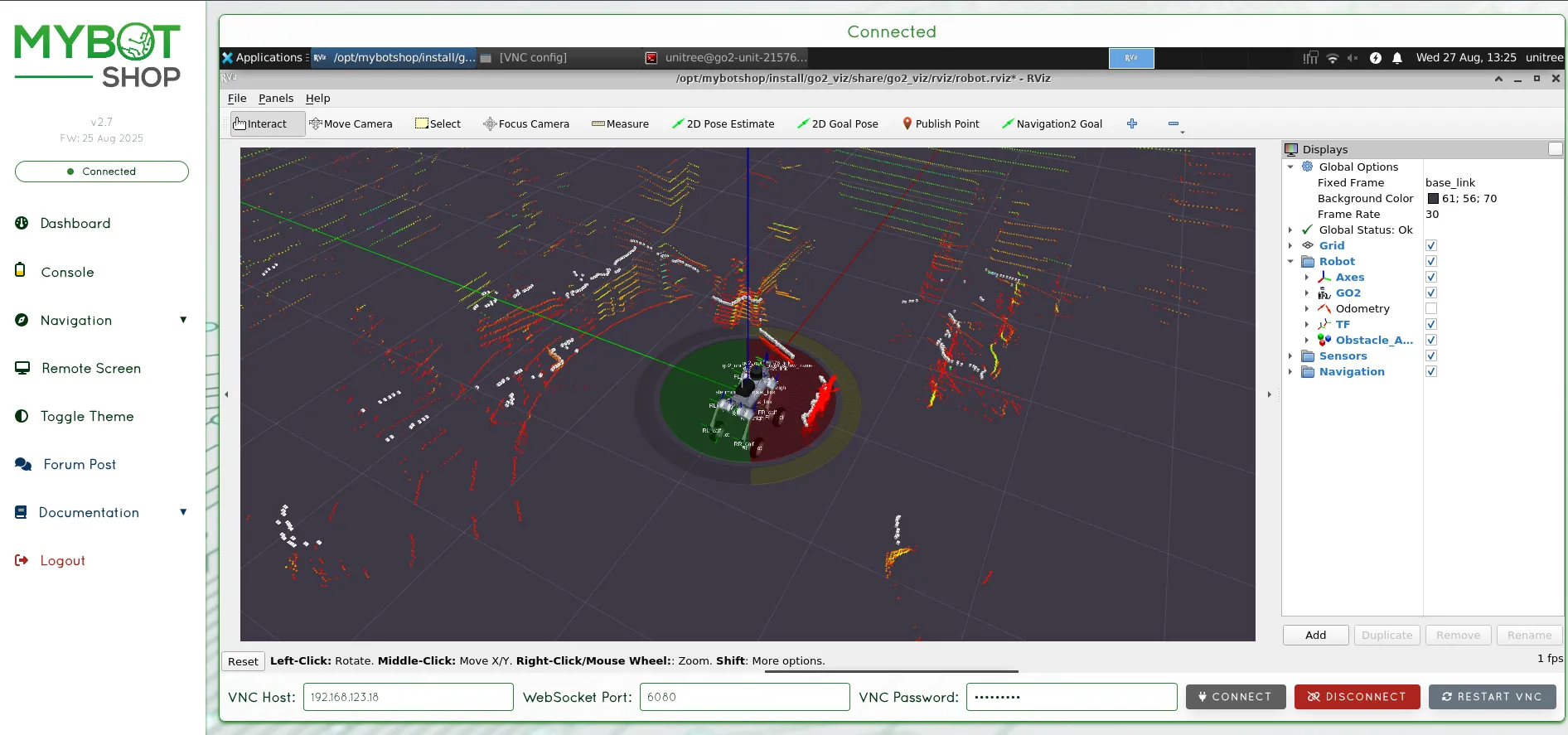Activate the Focus Camera tool

pos(526,123)
